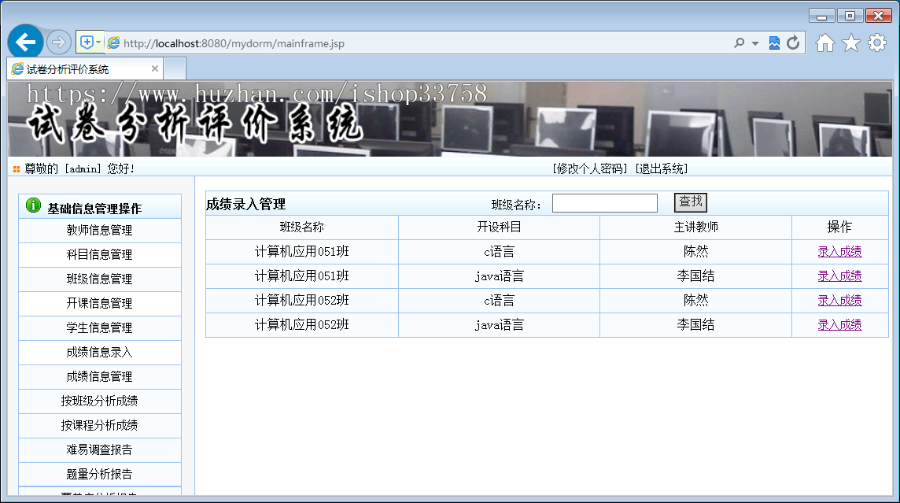This screenshot has height=503, width=900.
Task: Click 计算机应用051班 in the first row
Action: click(x=302, y=252)
